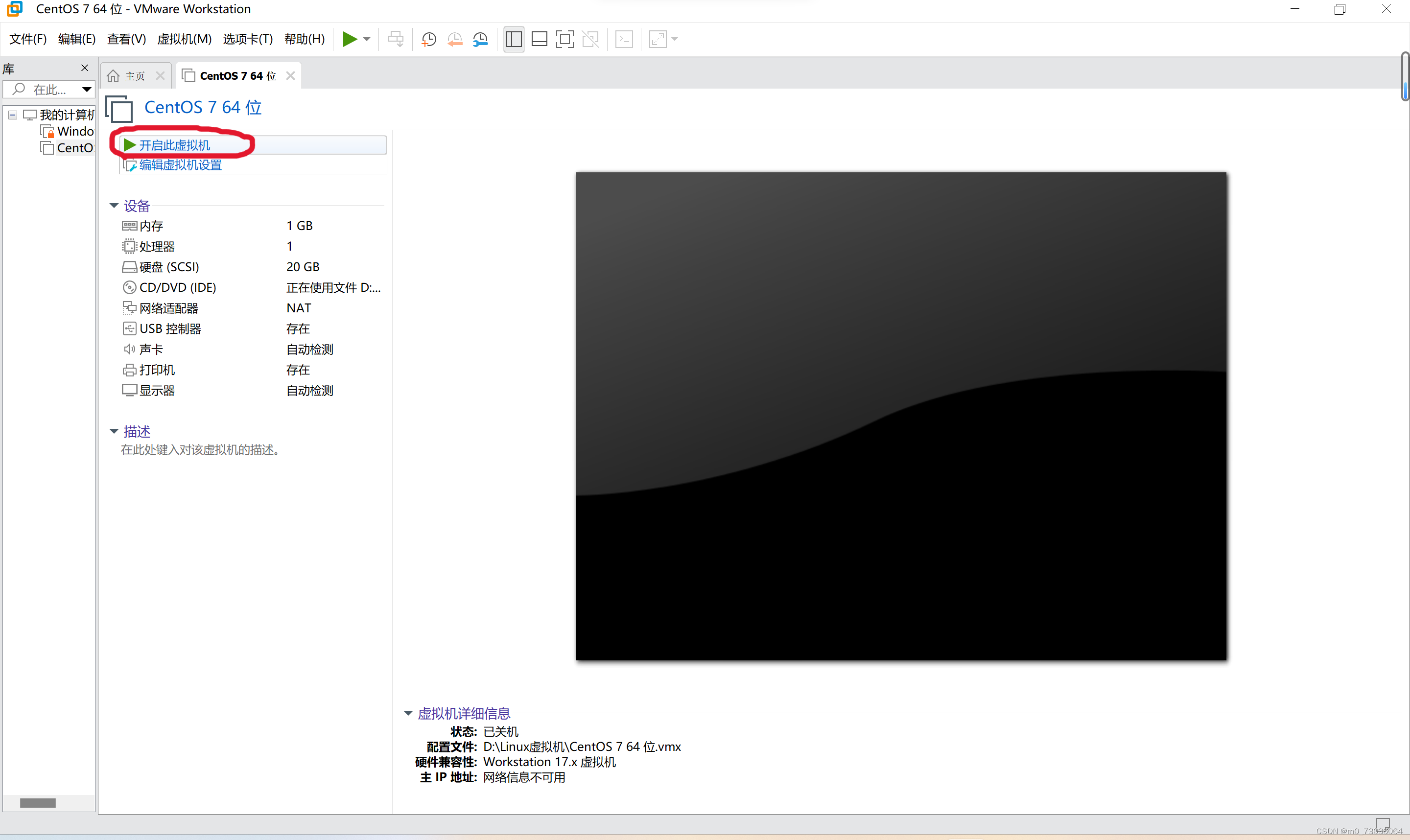Take a snapshot of this virtual machine
The height and width of the screenshot is (840, 1410).
tap(428, 39)
